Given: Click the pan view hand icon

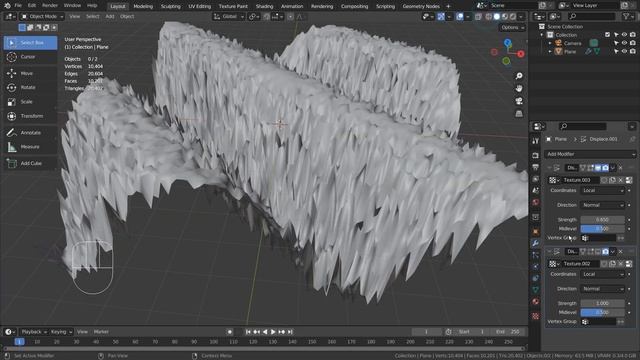Looking at the screenshot, I should (x=519, y=89).
